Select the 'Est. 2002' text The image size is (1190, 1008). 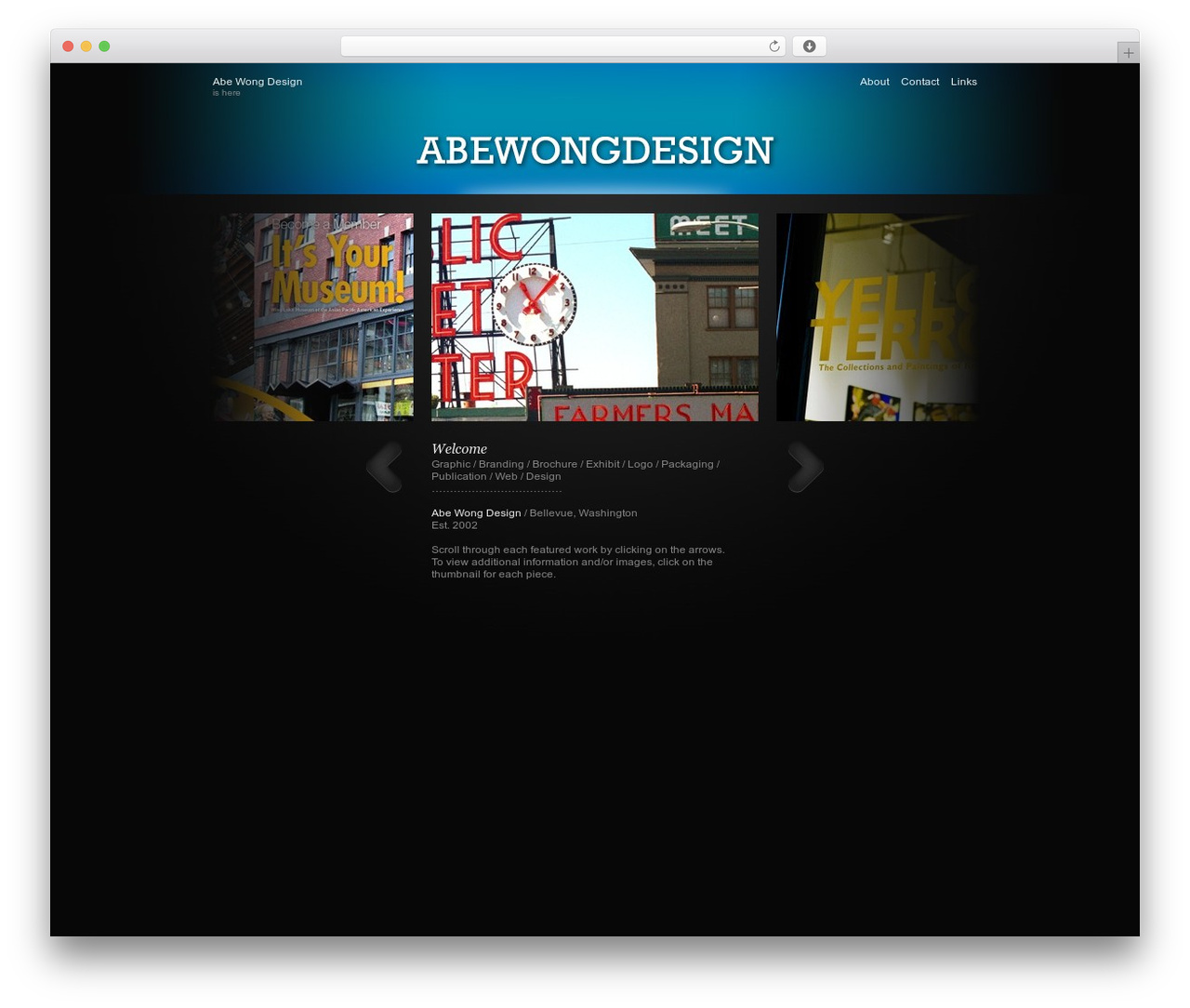pyautogui.click(x=455, y=525)
